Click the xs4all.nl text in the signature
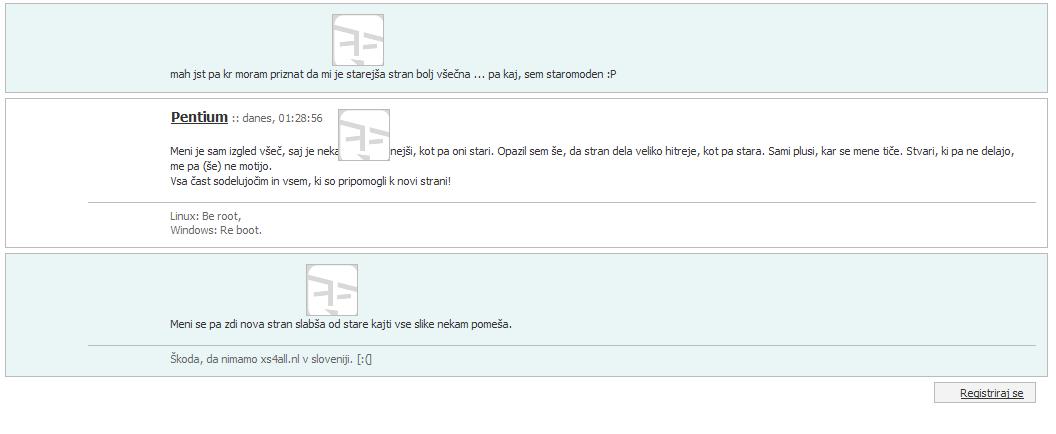The image size is (1056, 434). (x=279, y=359)
